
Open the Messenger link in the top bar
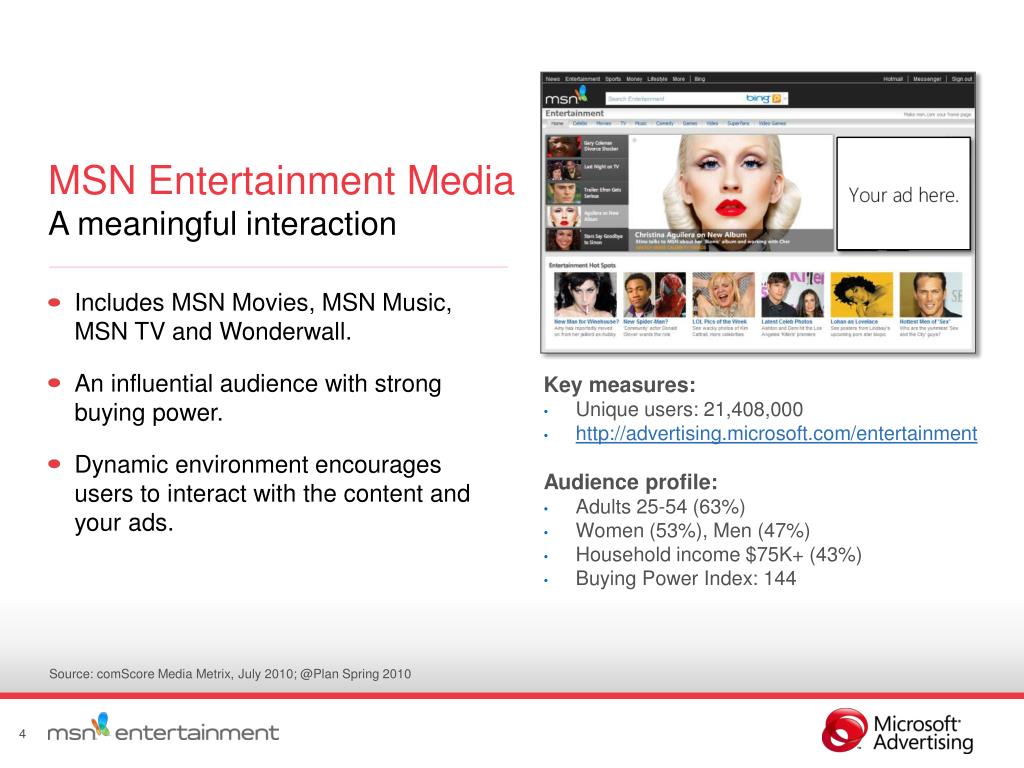pyautogui.click(x=927, y=79)
